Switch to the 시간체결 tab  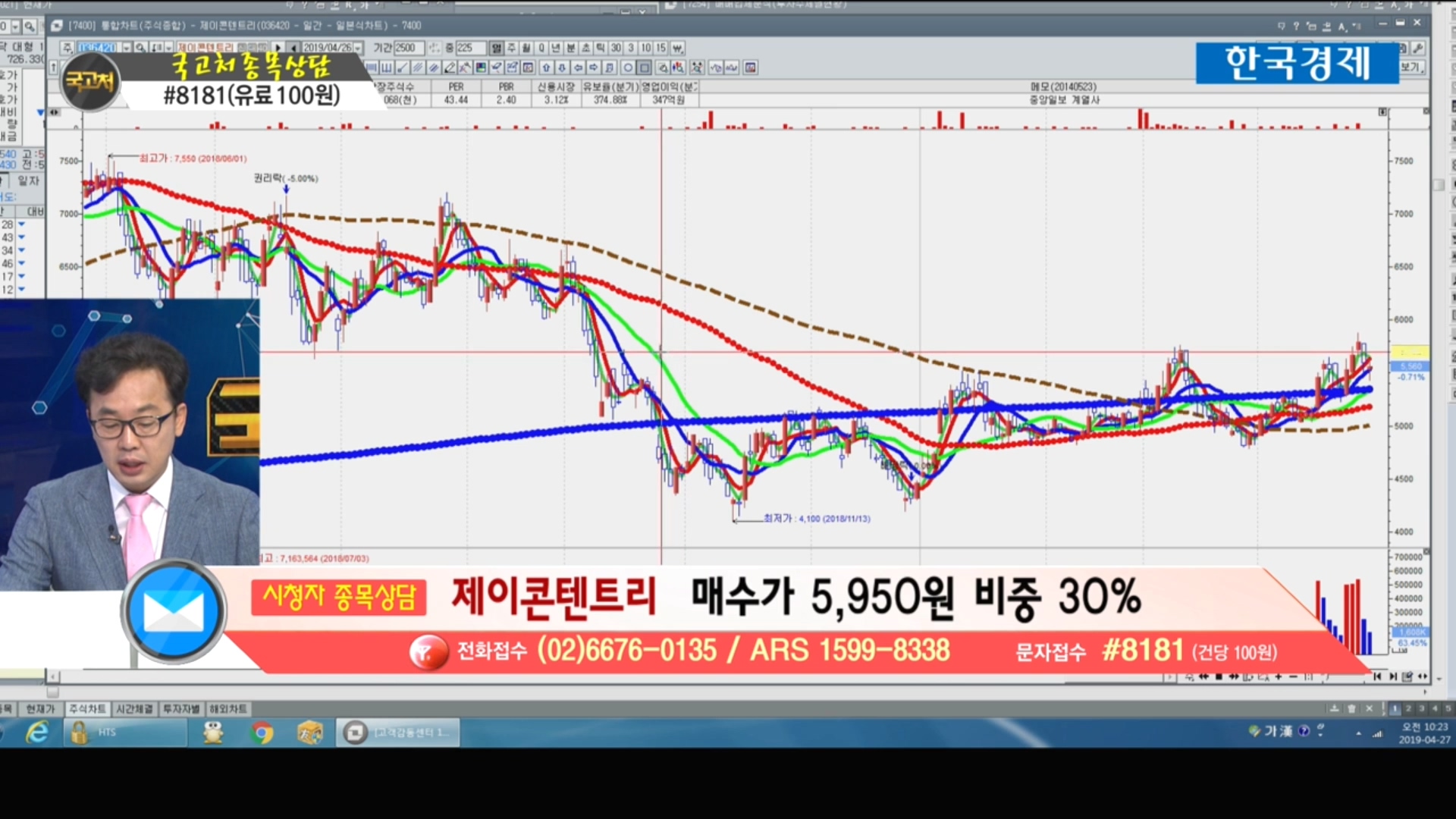134,708
